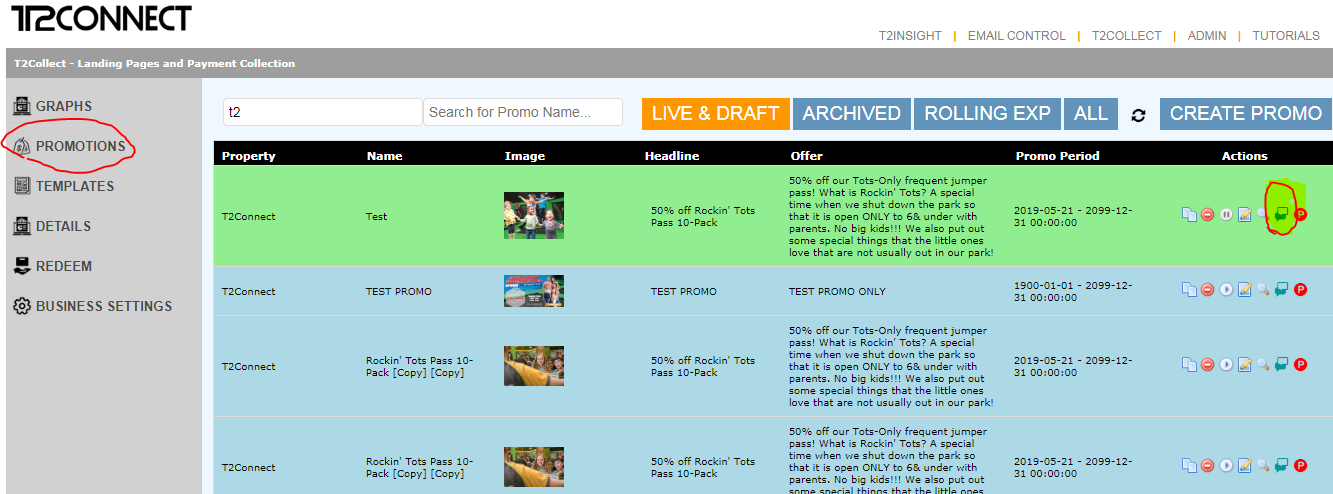
Task: Click the red delete icon for TEST PROMO
Action: point(1208,290)
